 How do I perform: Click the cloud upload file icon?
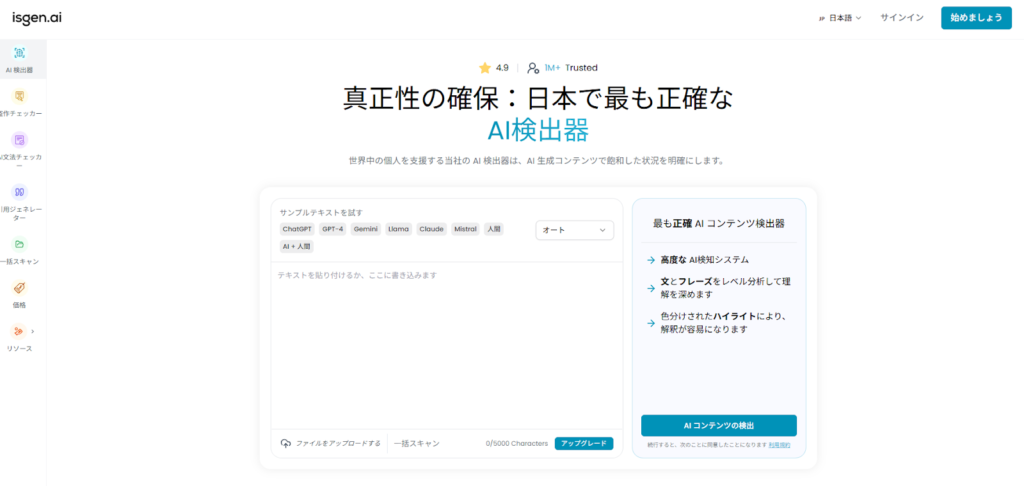click(x=286, y=443)
